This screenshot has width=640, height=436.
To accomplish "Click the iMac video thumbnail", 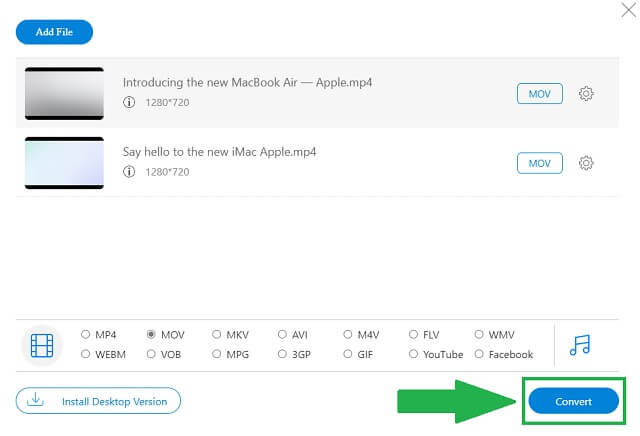I will [x=64, y=163].
